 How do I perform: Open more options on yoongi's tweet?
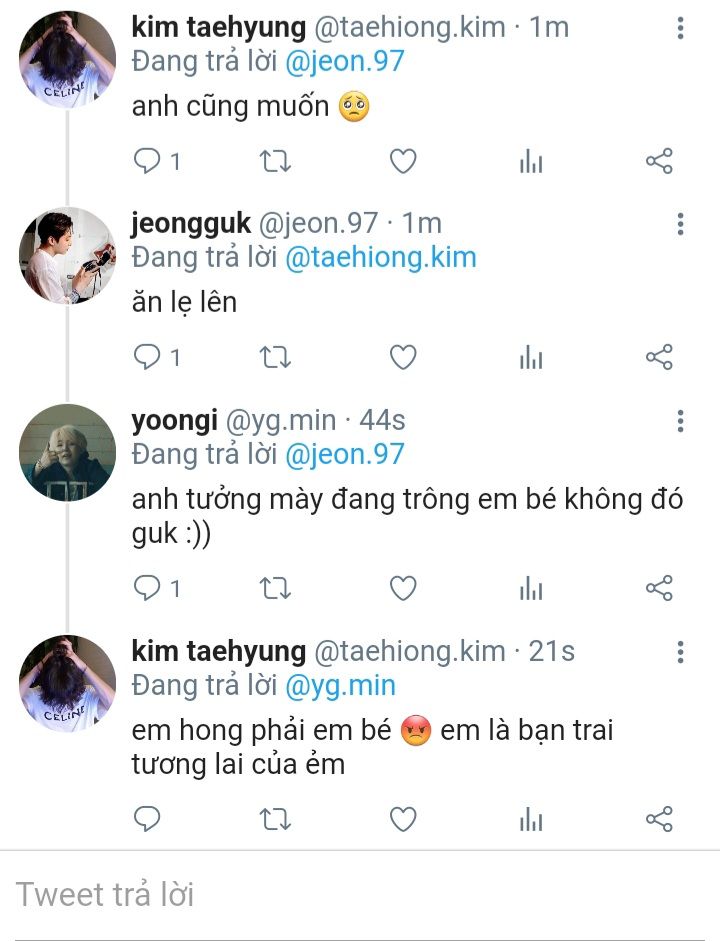(680, 420)
